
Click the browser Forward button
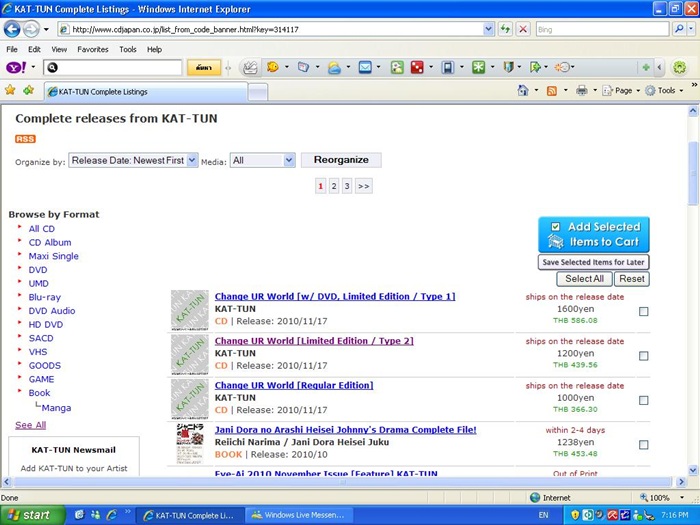pos(31,29)
